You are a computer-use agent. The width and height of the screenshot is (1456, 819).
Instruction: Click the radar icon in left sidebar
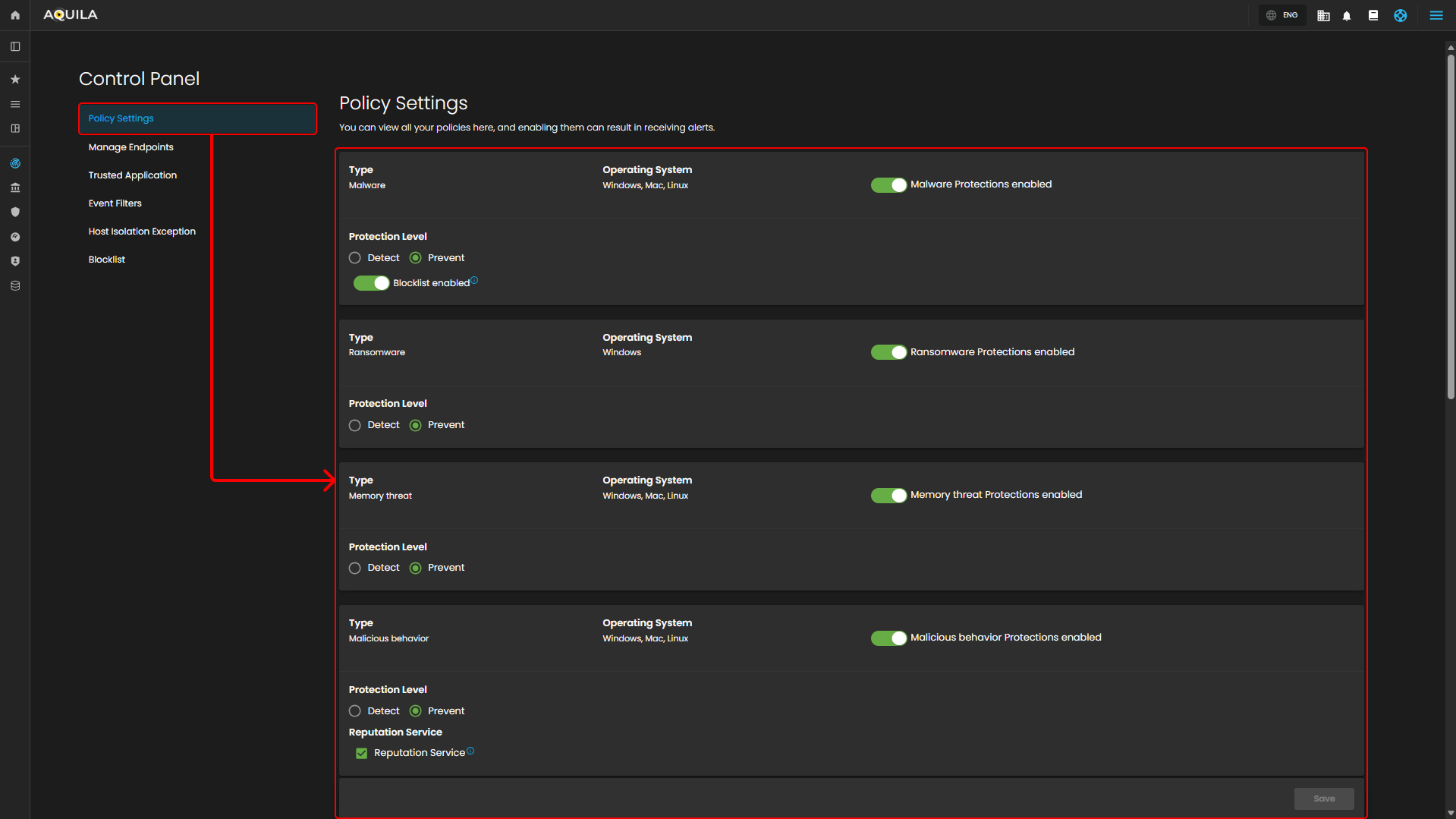pos(15,163)
